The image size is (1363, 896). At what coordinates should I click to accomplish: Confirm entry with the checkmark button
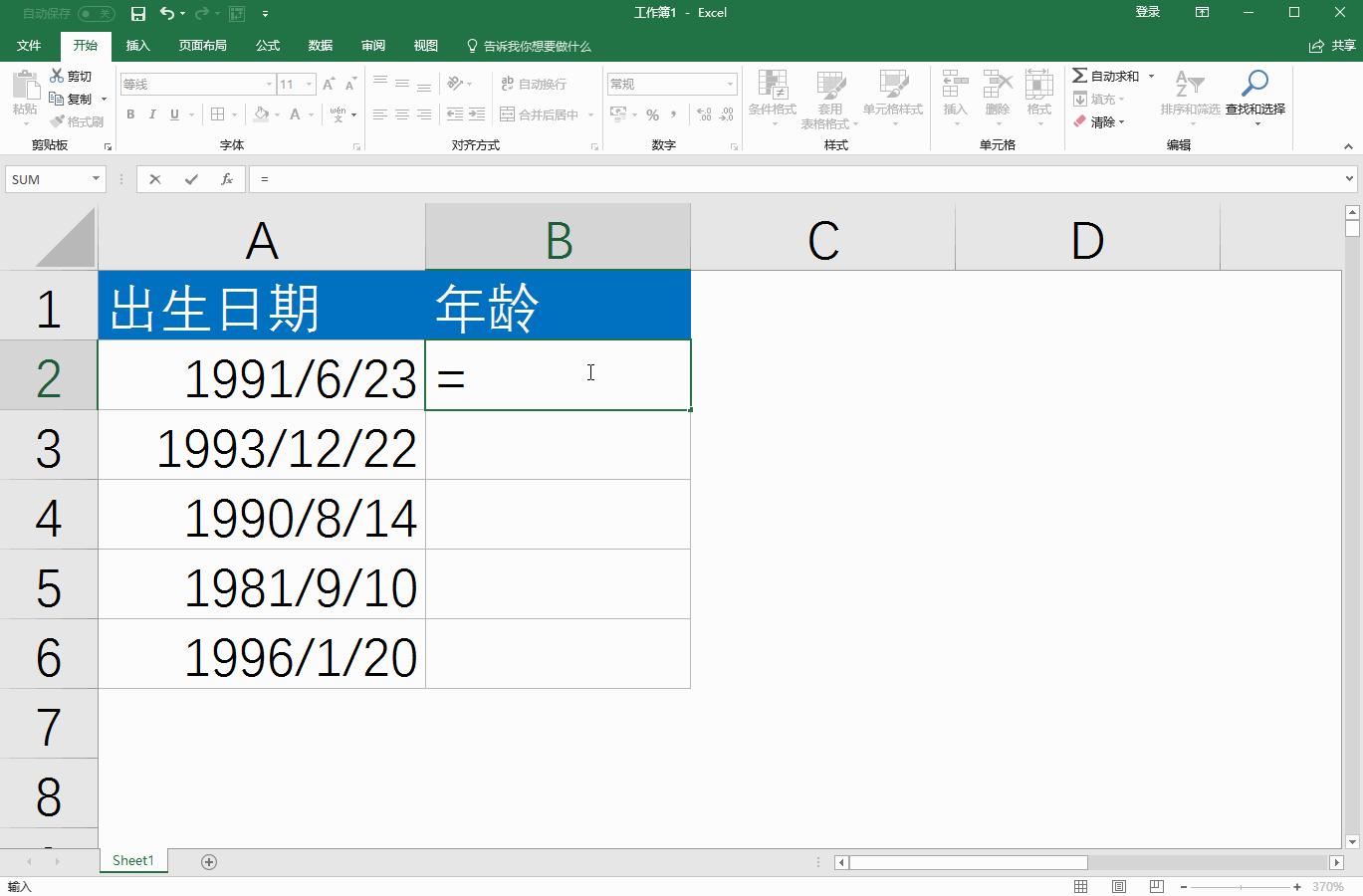click(190, 179)
